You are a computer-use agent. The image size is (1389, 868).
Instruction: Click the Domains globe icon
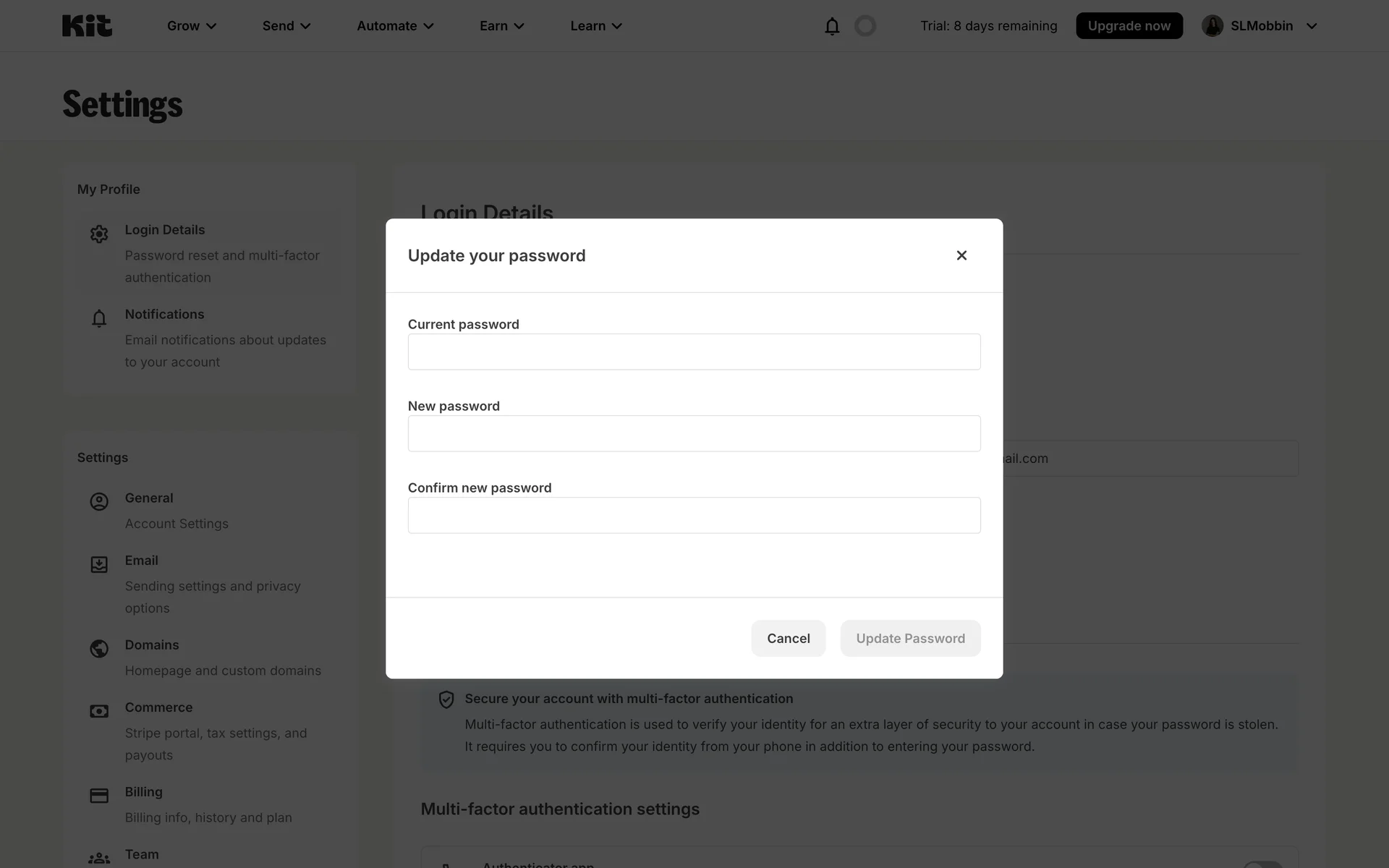pyautogui.click(x=99, y=649)
